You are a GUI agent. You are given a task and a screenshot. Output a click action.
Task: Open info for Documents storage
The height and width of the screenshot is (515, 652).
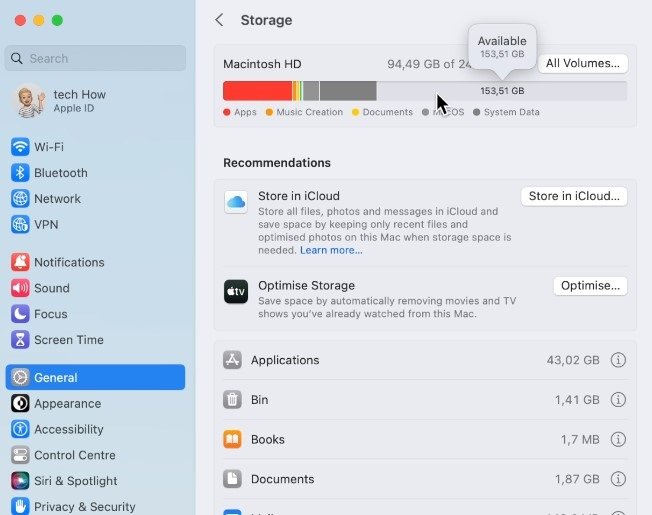pos(618,479)
